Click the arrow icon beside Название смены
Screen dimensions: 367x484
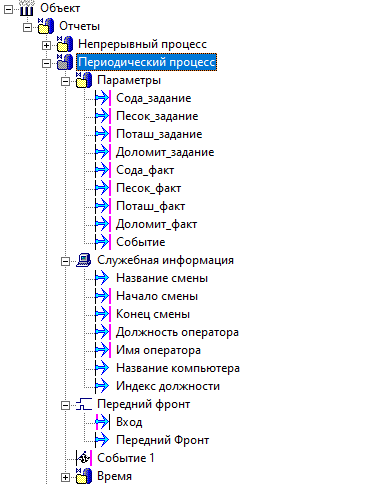[102, 278]
